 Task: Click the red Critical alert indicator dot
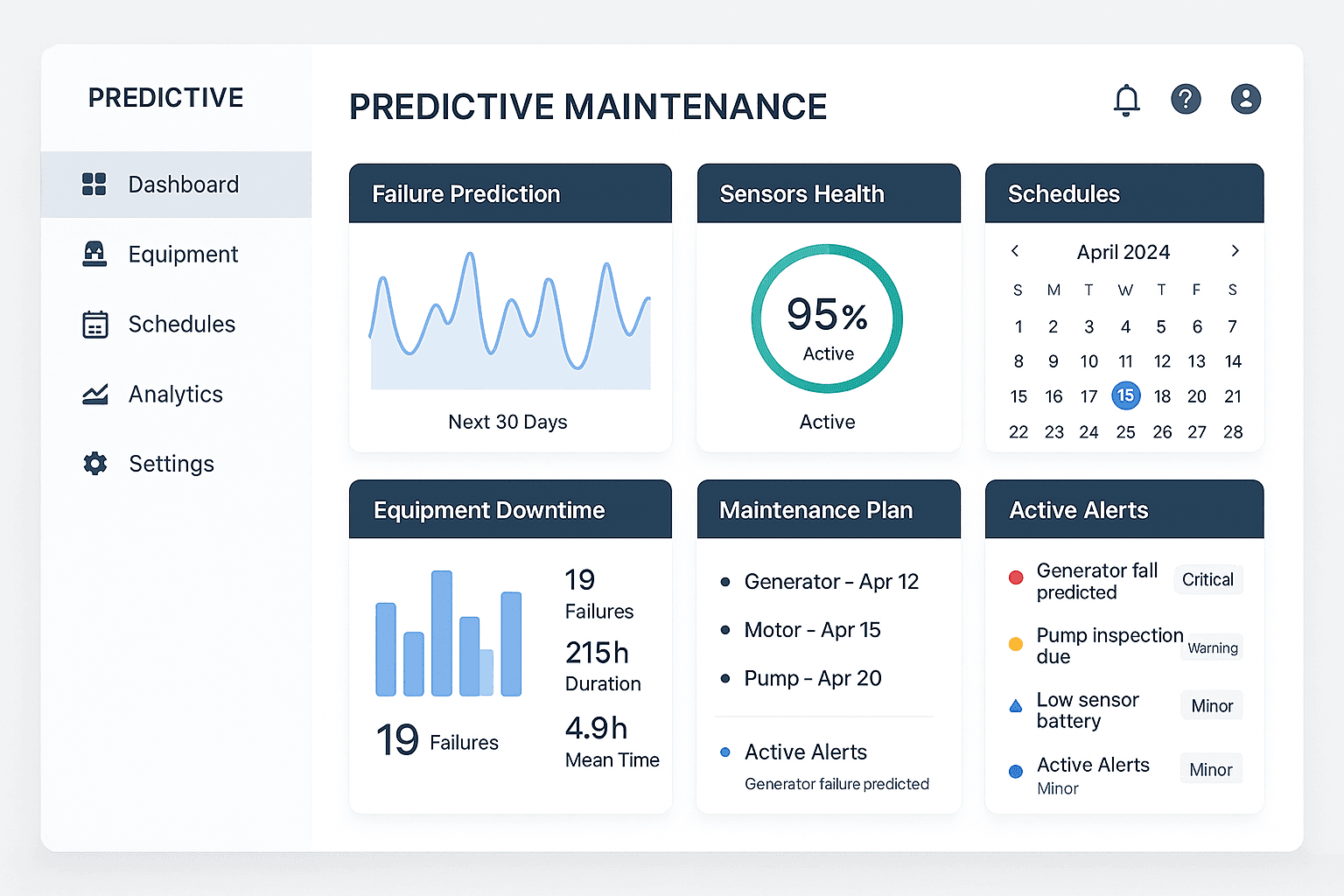coord(1016,577)
